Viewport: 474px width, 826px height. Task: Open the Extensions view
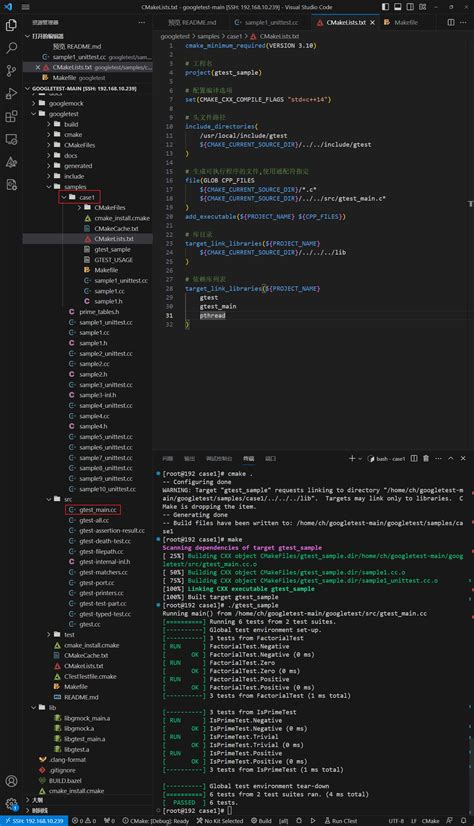click(11, 116)
